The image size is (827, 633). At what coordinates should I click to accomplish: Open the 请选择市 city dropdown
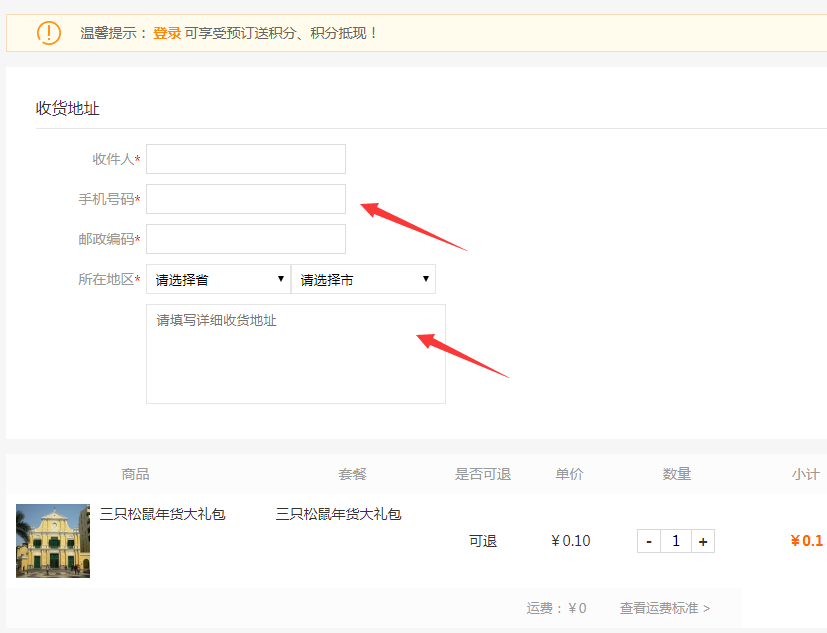[363, 279]
